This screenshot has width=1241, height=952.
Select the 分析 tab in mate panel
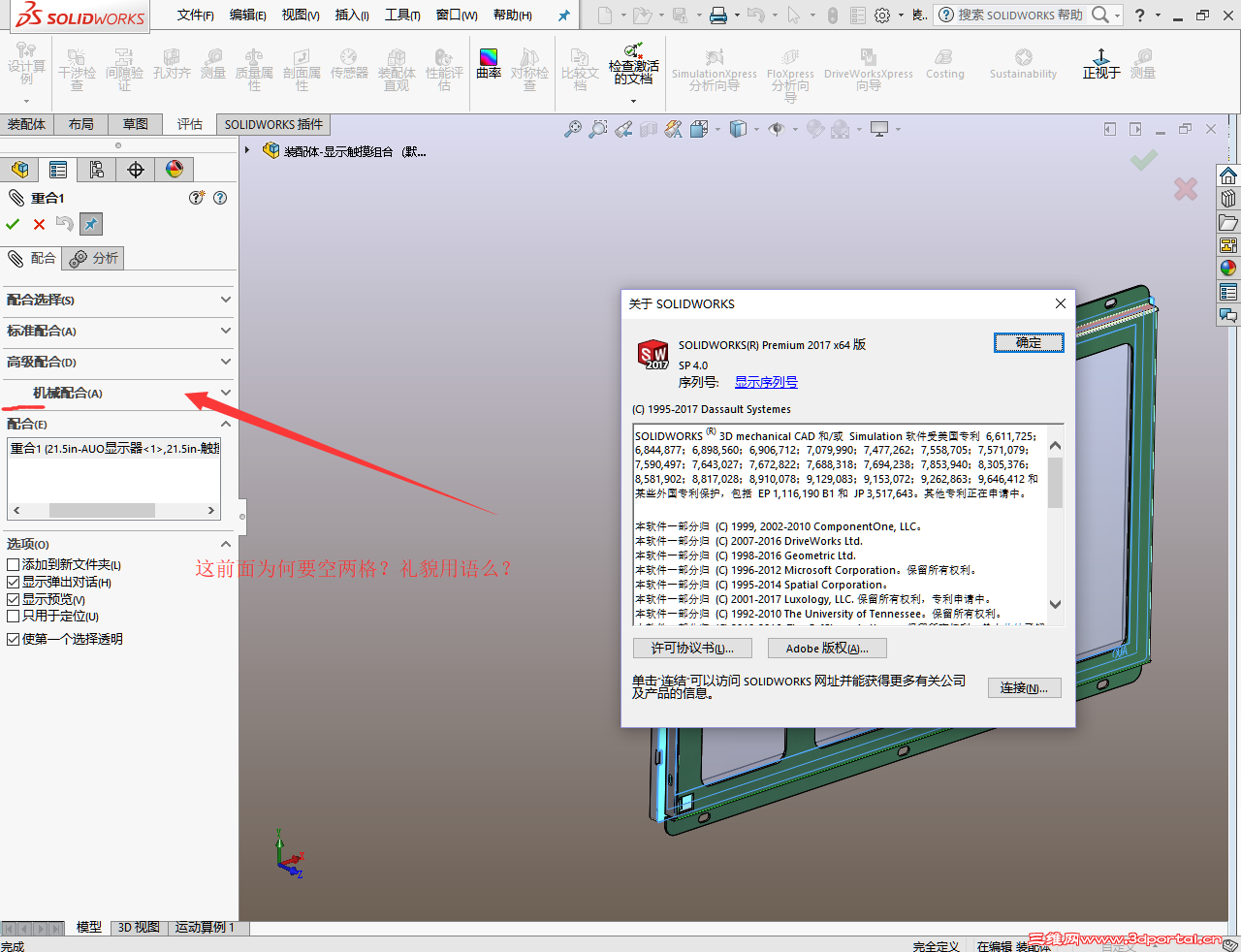tap(94, 258)
